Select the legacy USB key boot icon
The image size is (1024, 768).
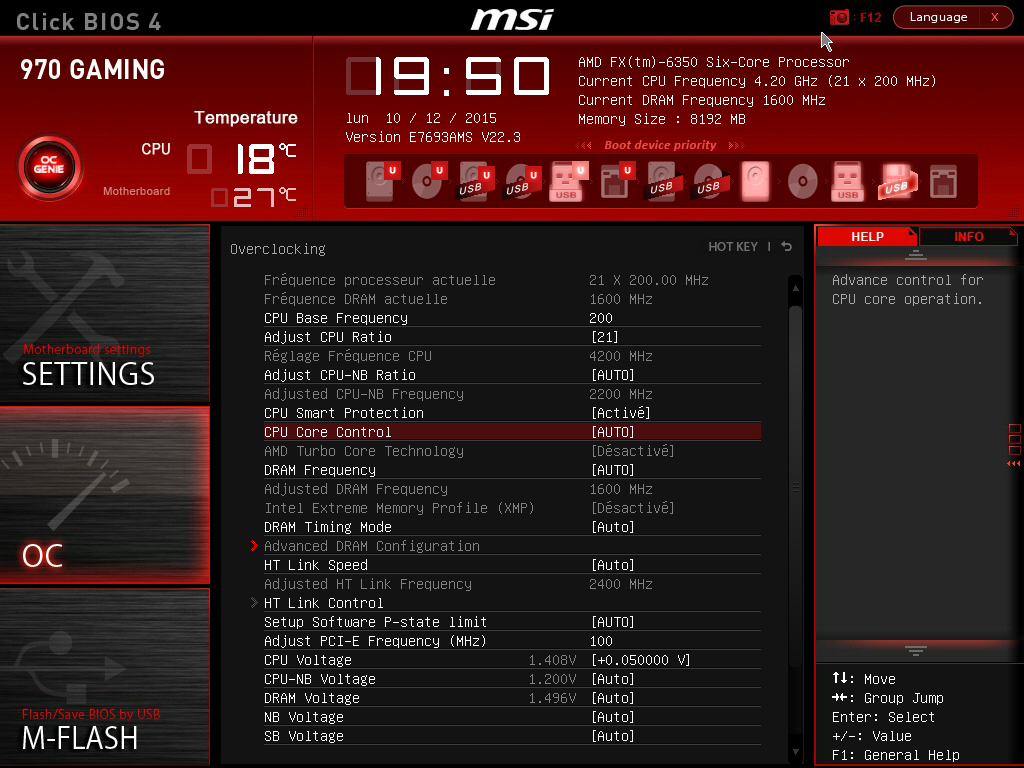pyautogui.click(x=848, y=180)
